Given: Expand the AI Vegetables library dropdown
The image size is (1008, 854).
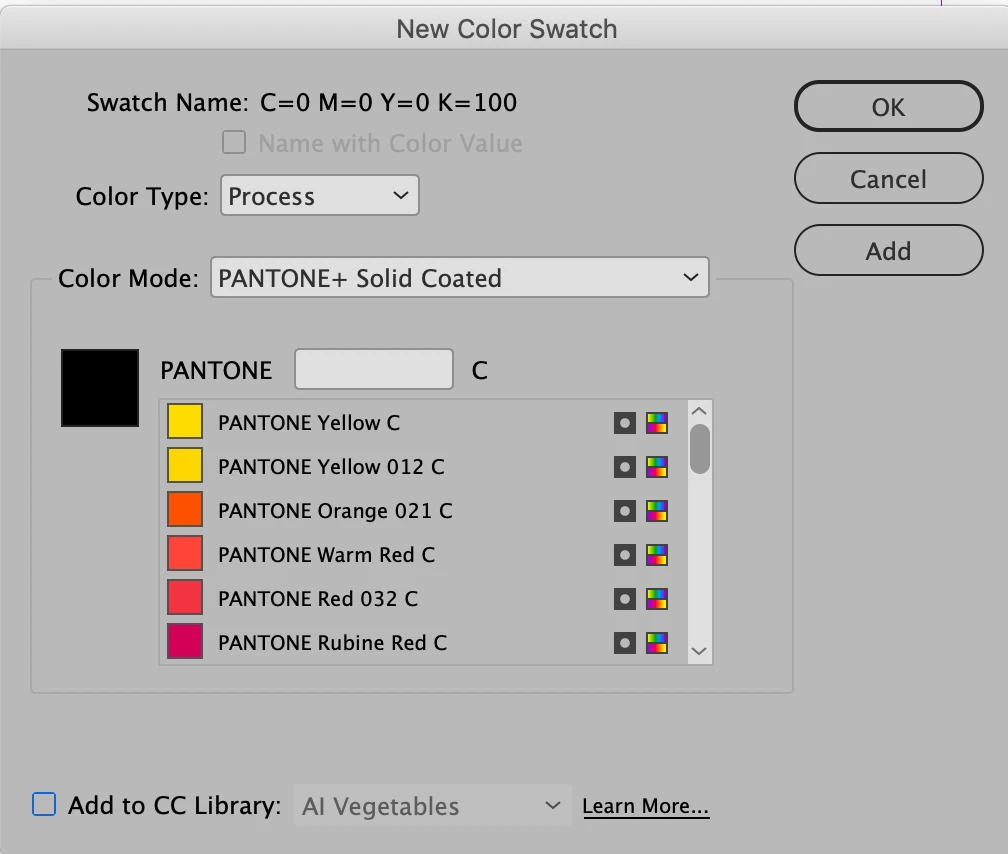Looking at the screenshot, I should tap(432, 806).
